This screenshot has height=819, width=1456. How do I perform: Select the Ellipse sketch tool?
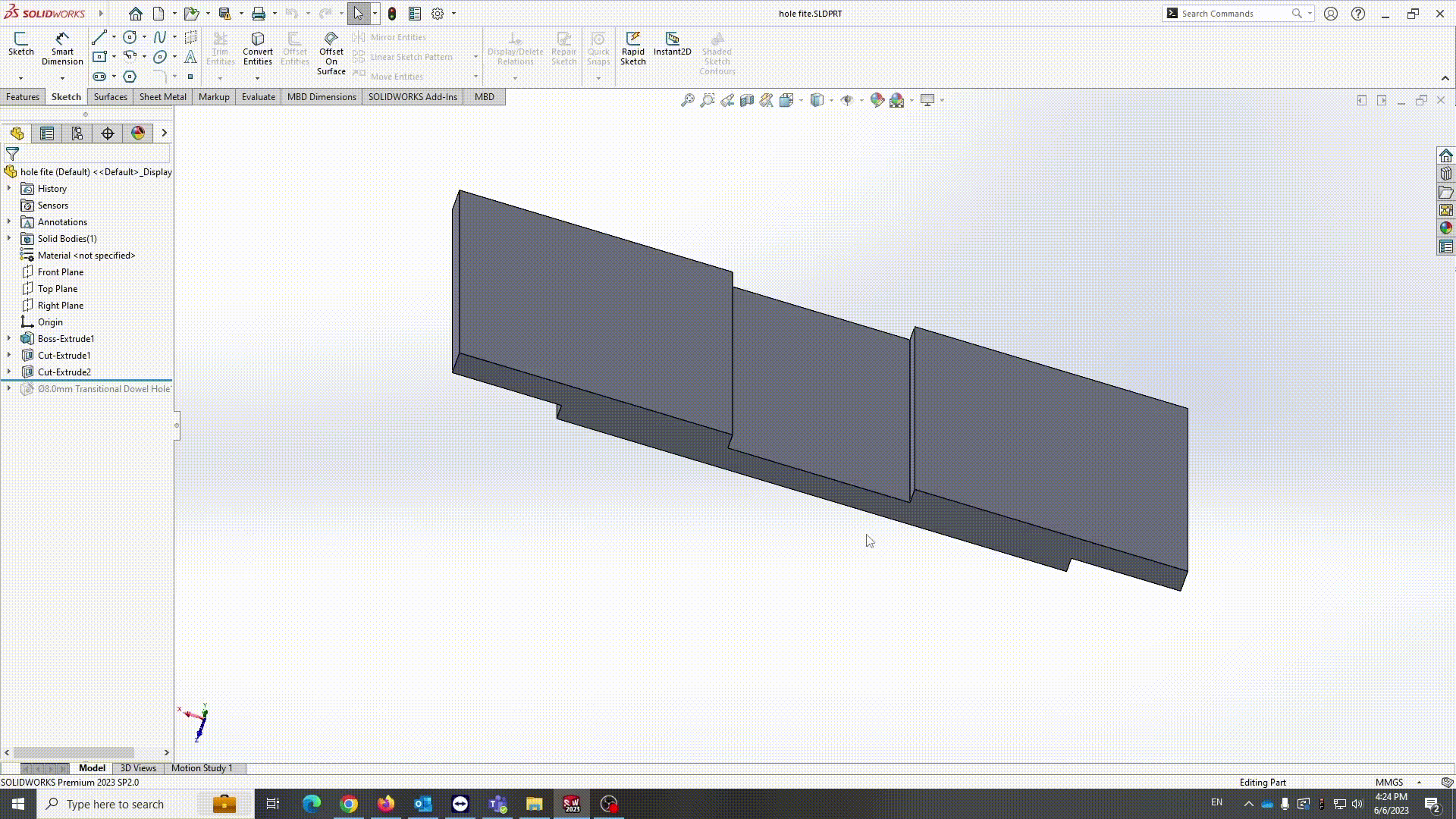pyautogui.click(x=160, y=57)
